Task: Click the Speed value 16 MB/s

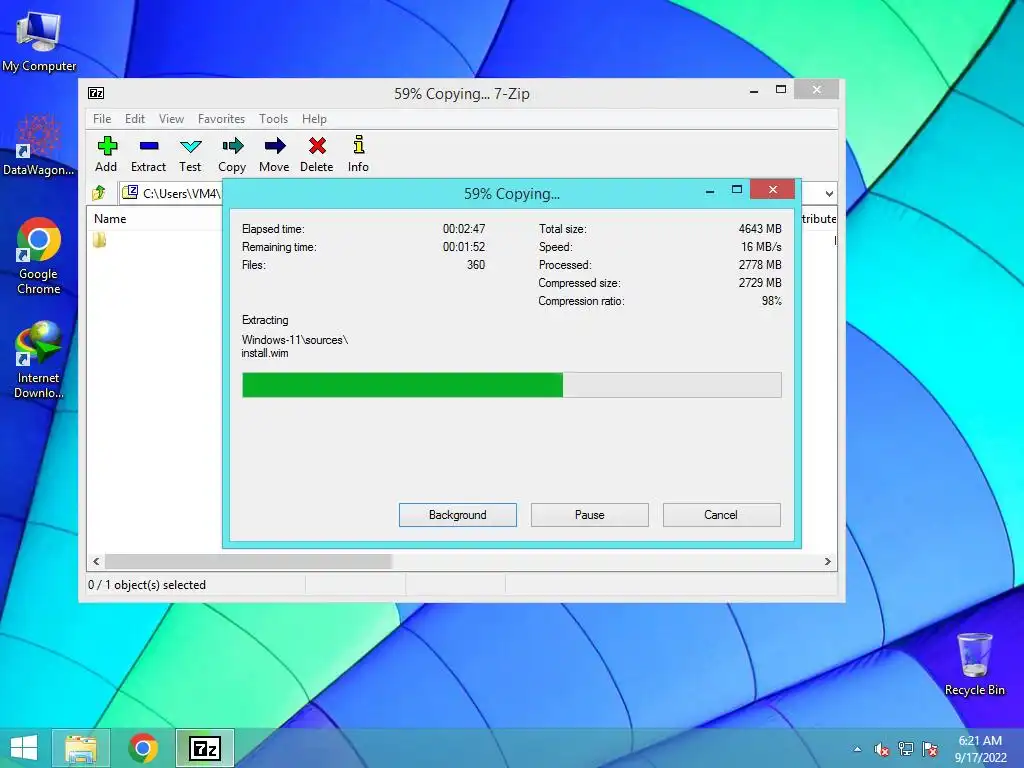Action: point(761,247)
